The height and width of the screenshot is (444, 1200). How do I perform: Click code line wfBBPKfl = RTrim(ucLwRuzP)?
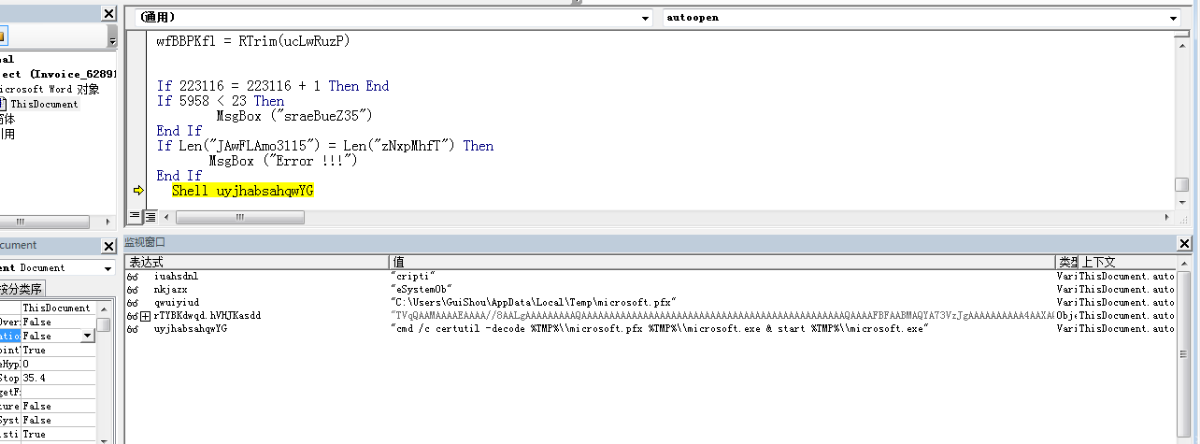coord(253,41)
